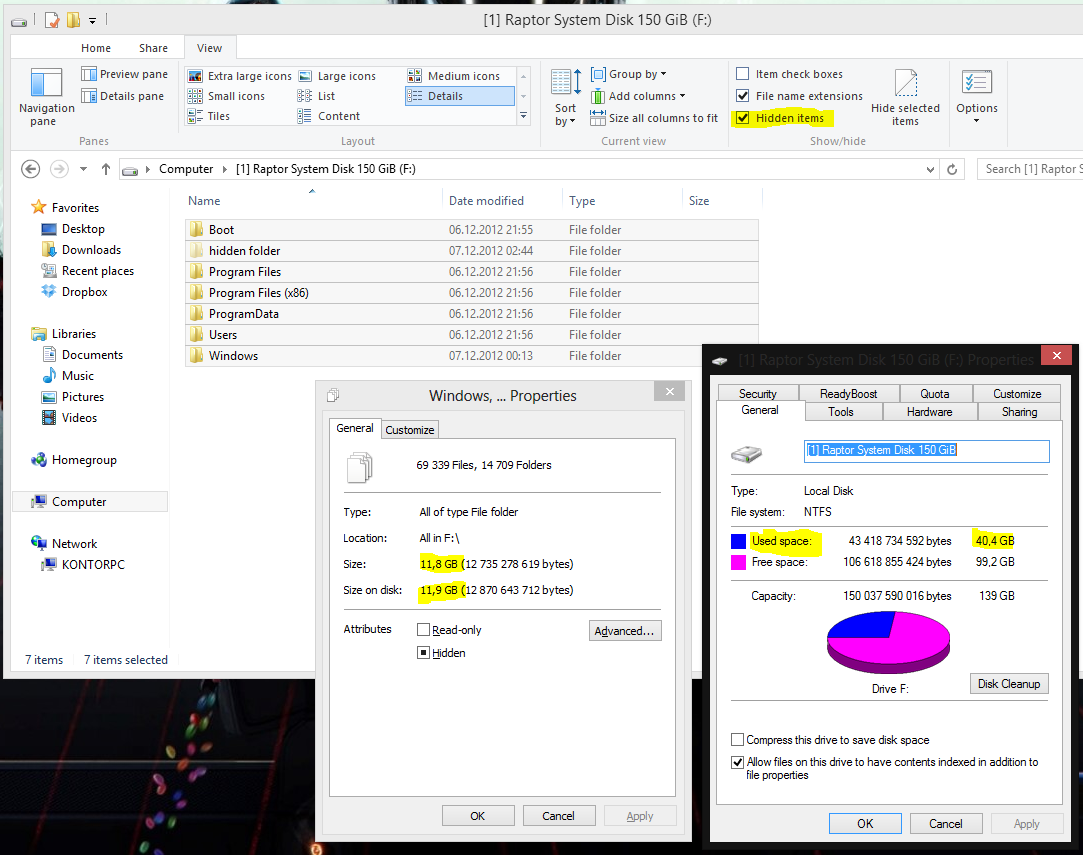
Task: Go up one folder level
Action: coord(106,169)
